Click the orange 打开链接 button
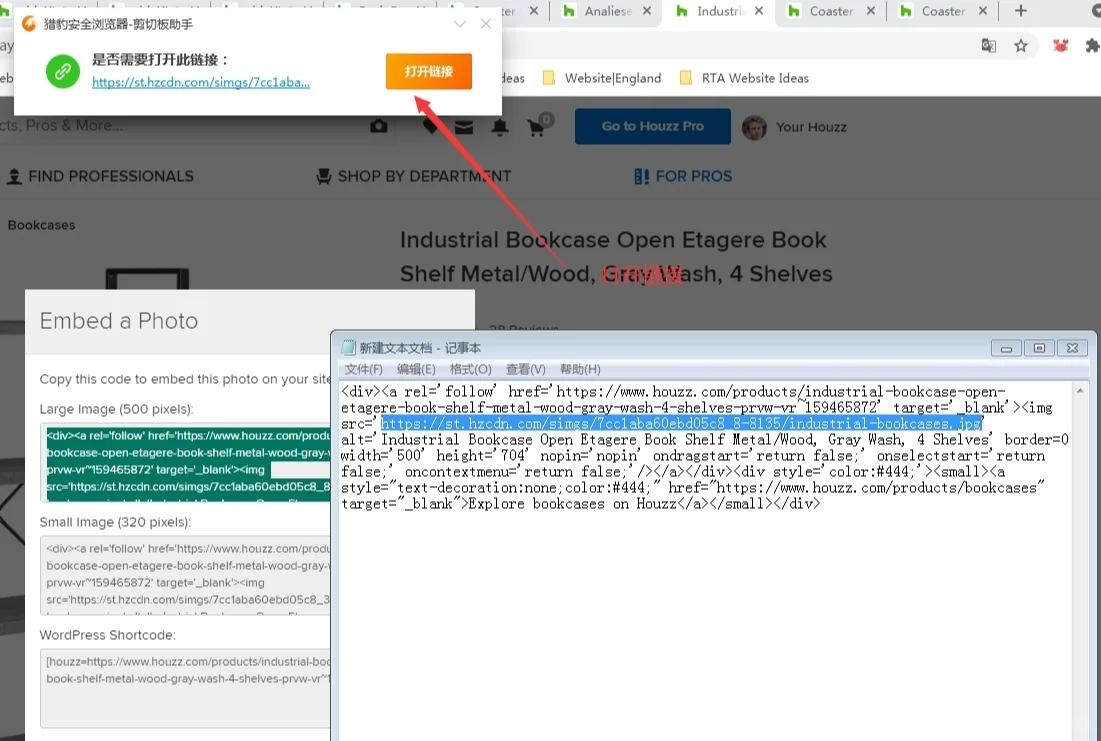1101x741 pixels. tap(428, 71)
